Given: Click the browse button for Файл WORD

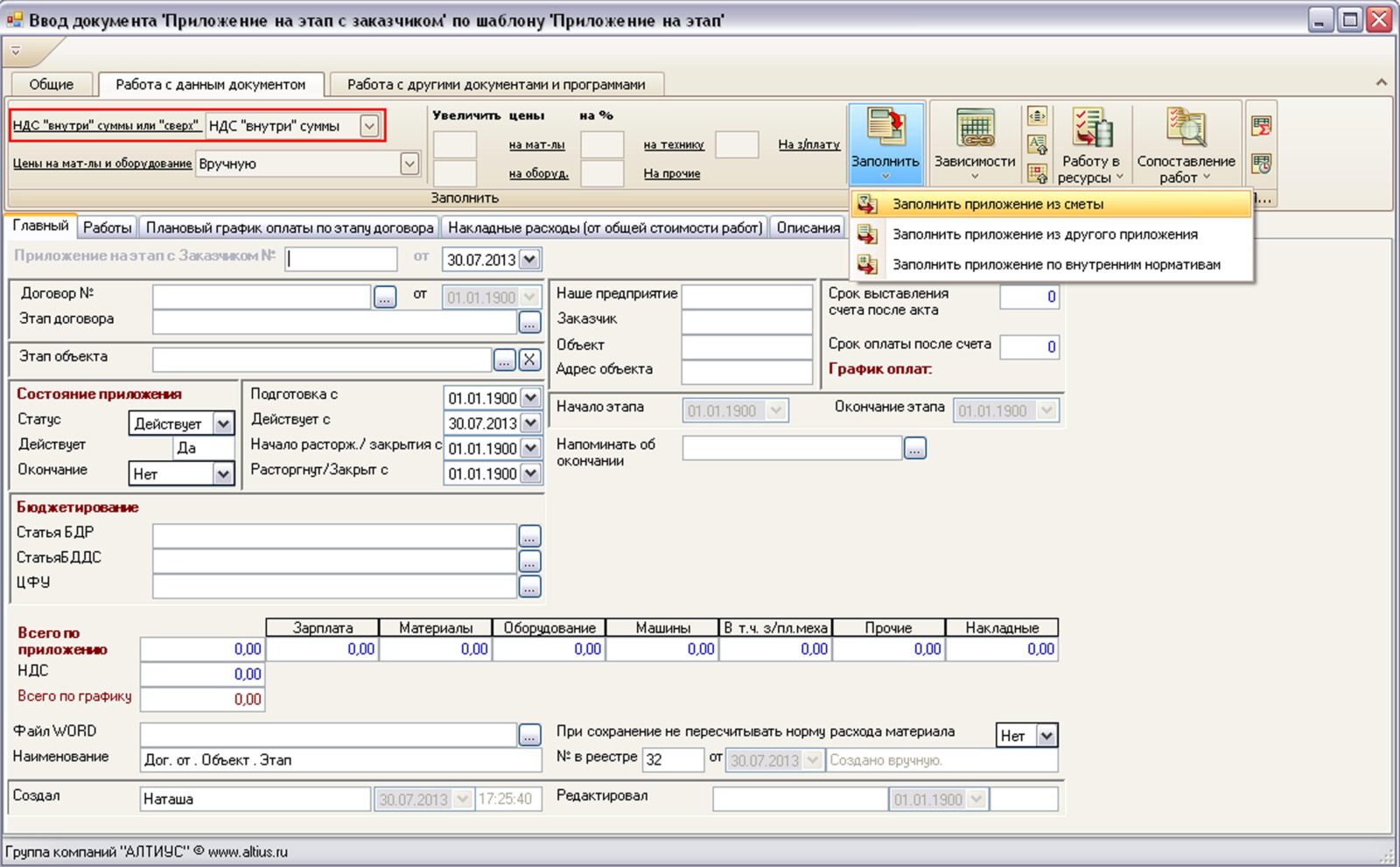Looking at the screenshot, I should pyautogui.click(x=529, y=736).
